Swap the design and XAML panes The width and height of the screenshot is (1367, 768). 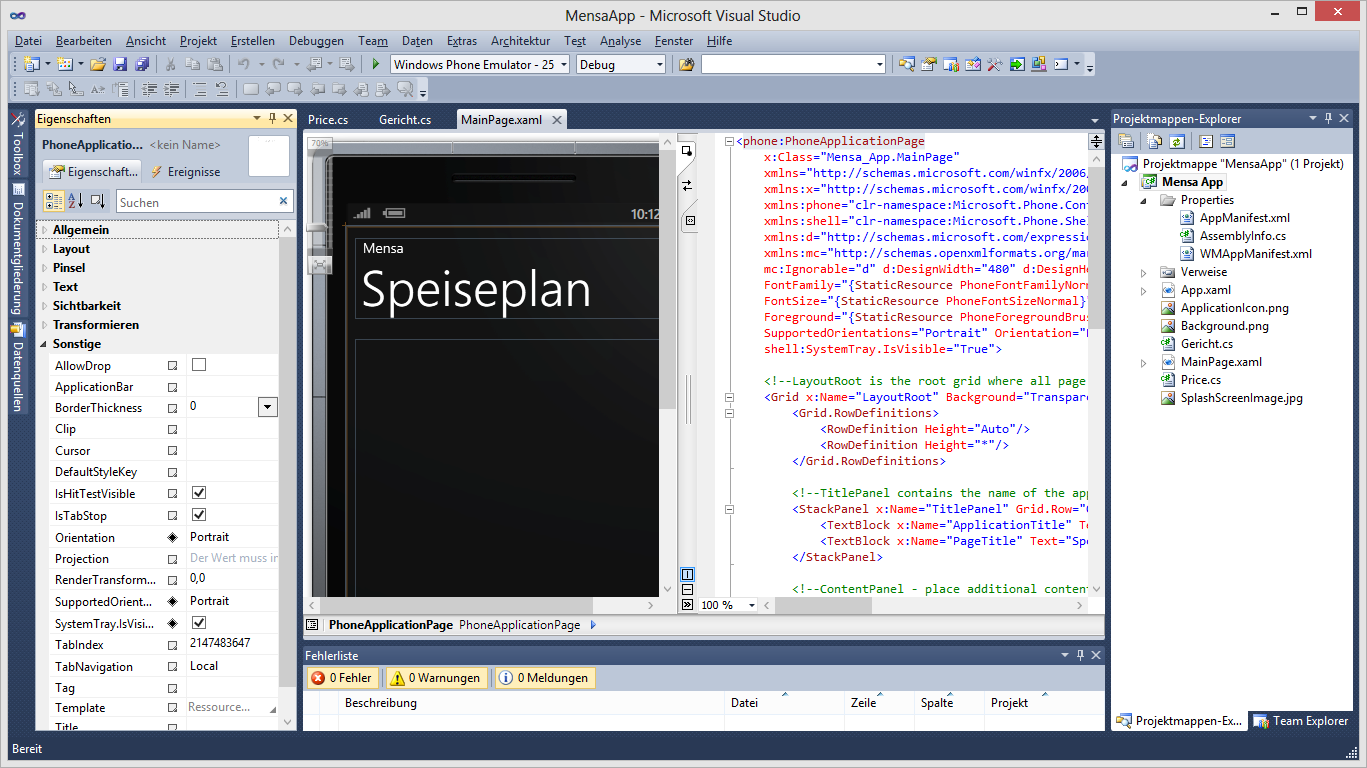click(x=687, y=186)
